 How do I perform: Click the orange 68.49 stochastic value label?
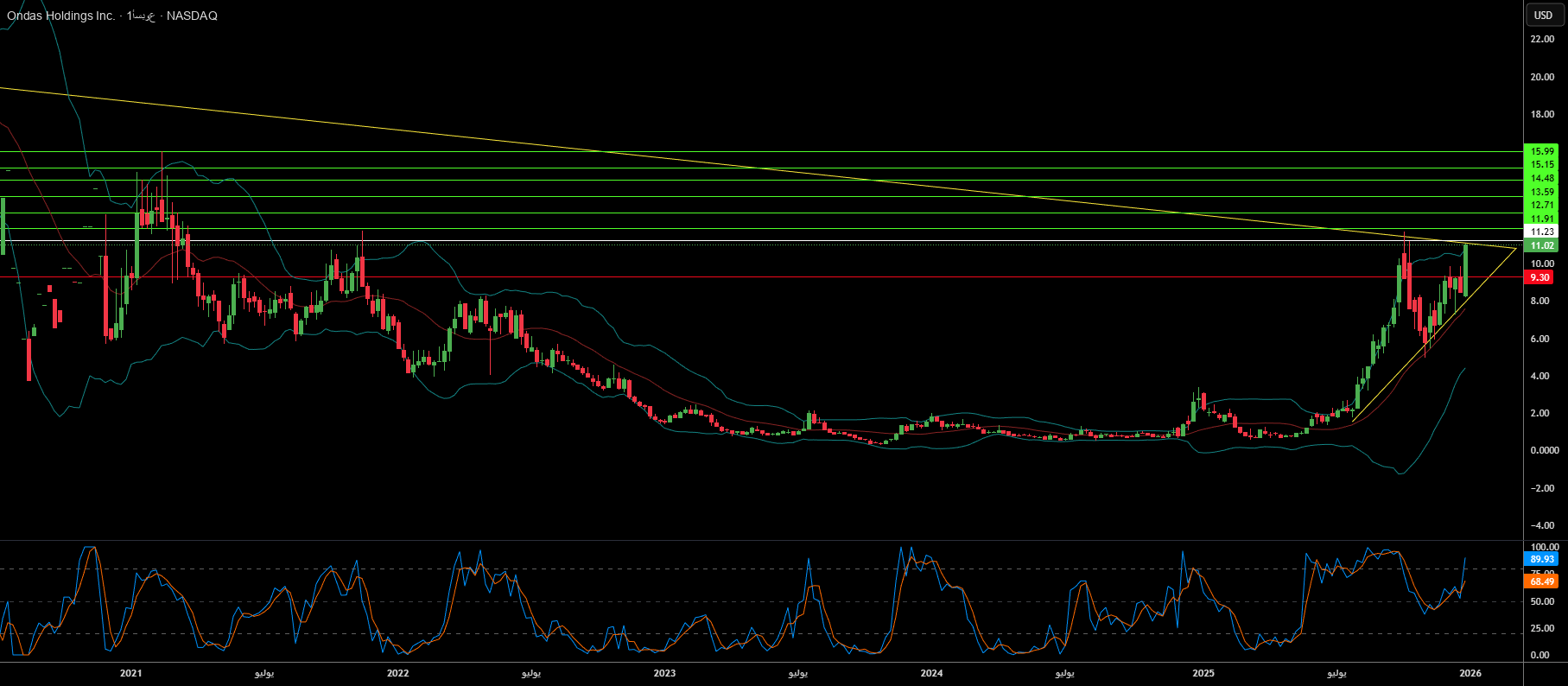tap(1542, 581)
